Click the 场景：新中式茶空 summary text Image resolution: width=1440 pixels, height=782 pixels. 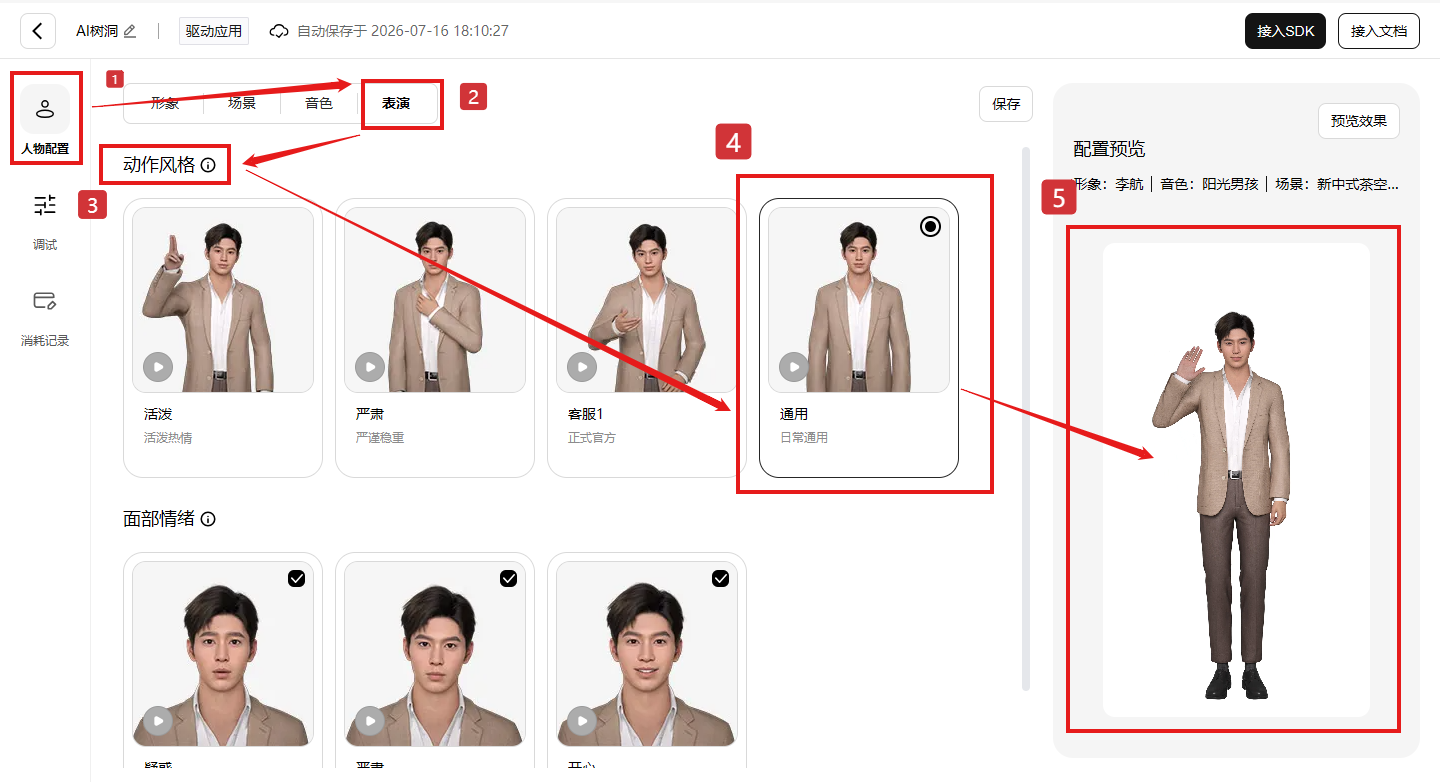pos(1337,184)
